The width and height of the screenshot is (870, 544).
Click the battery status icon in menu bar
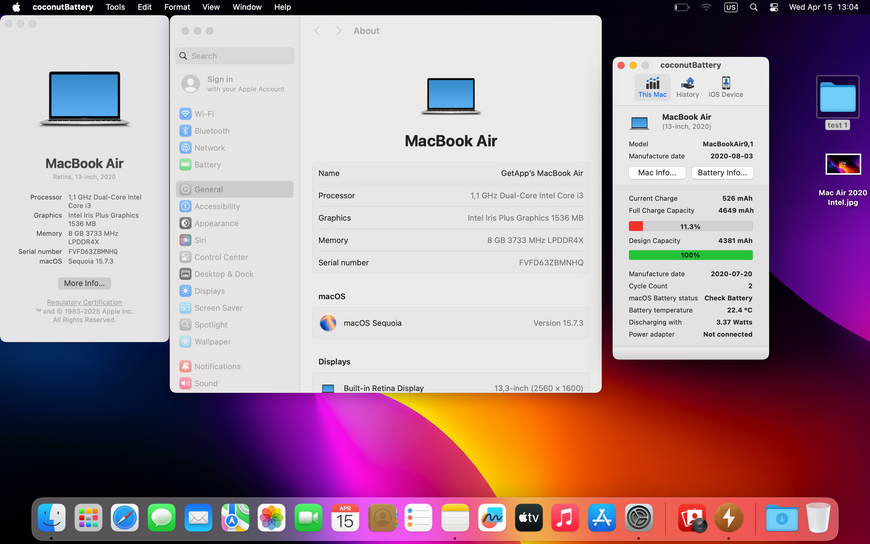[x=682, y=7]
